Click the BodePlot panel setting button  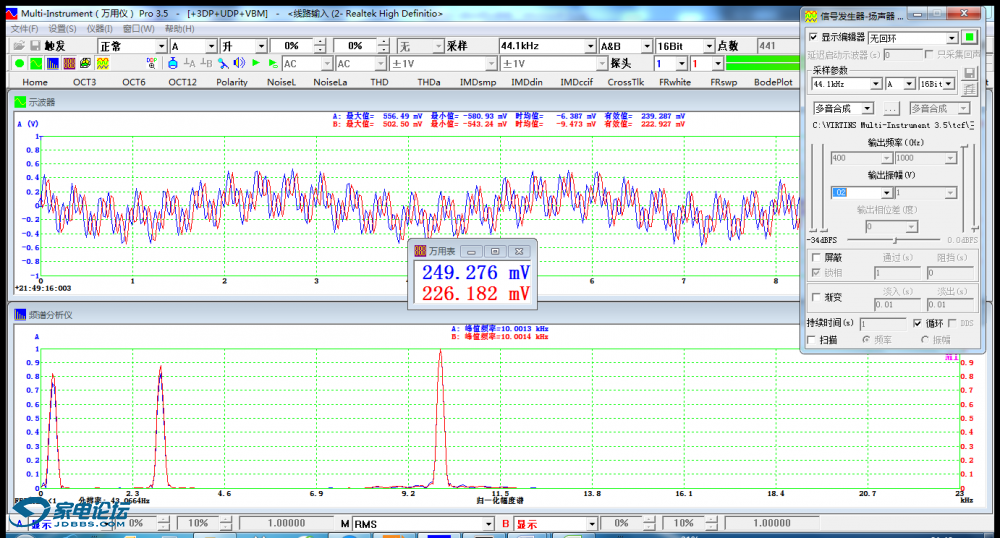pyautogui.click(x=773, y=82)
